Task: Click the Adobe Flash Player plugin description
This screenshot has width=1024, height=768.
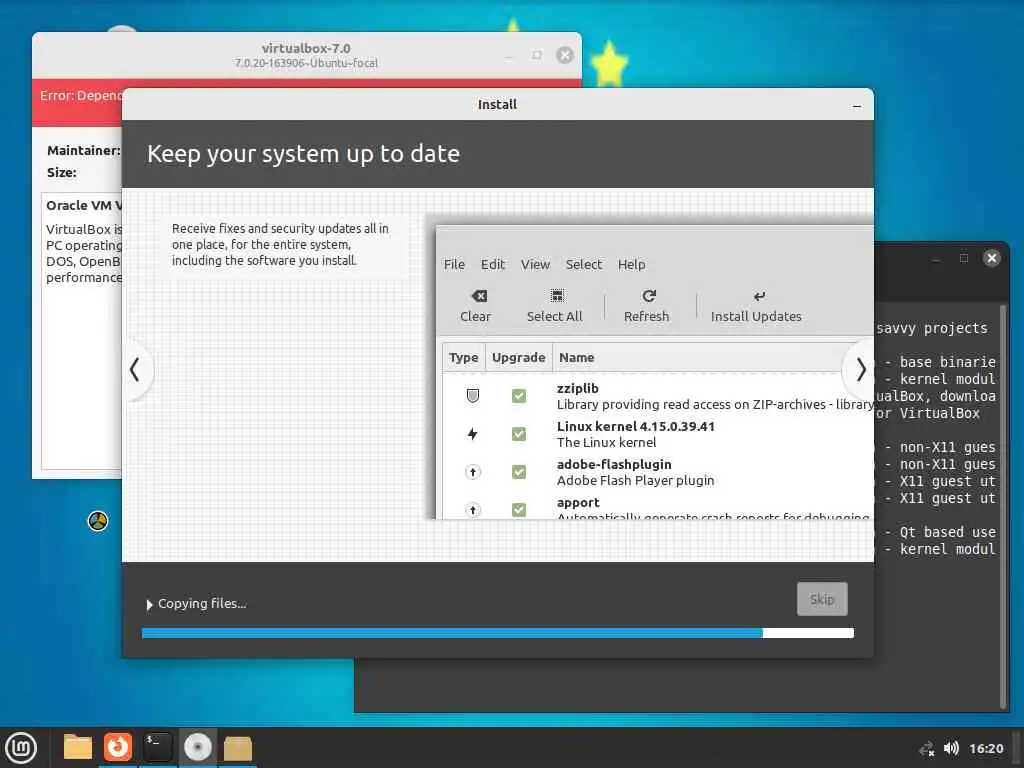Action: coord(635,481)
